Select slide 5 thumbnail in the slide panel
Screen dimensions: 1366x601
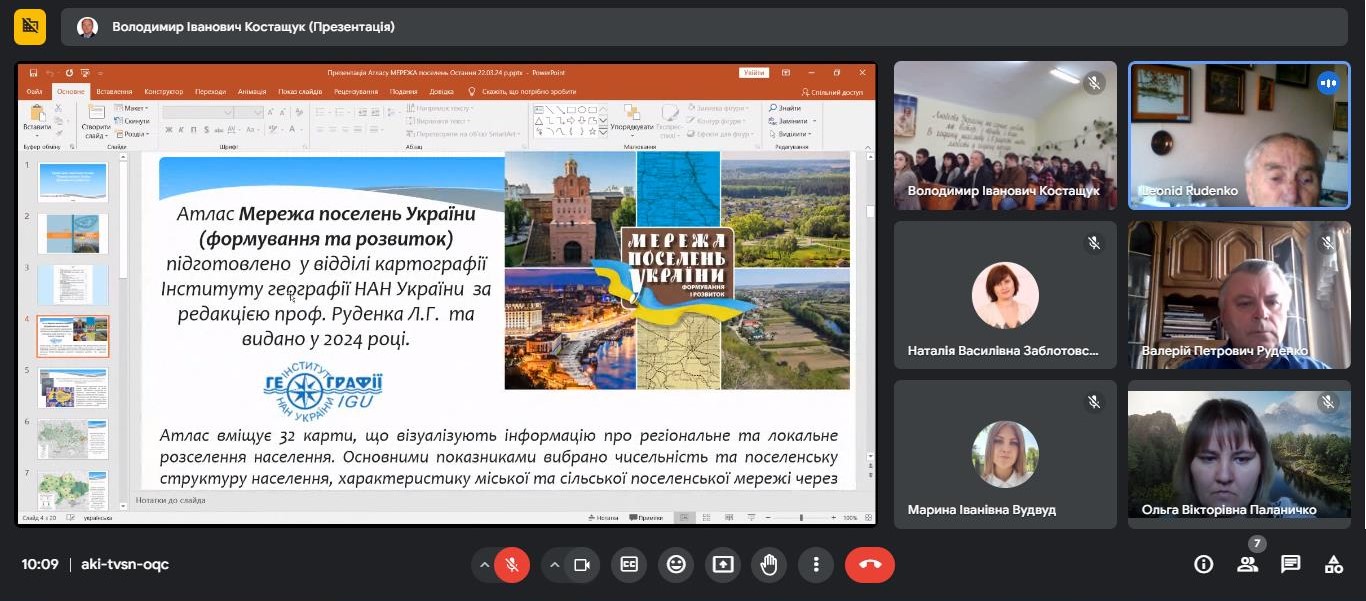pos(73,387)
